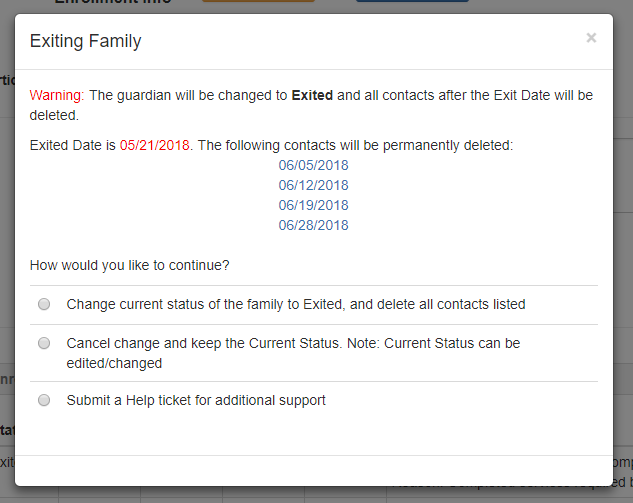Select the cancel change radio button

44,343
